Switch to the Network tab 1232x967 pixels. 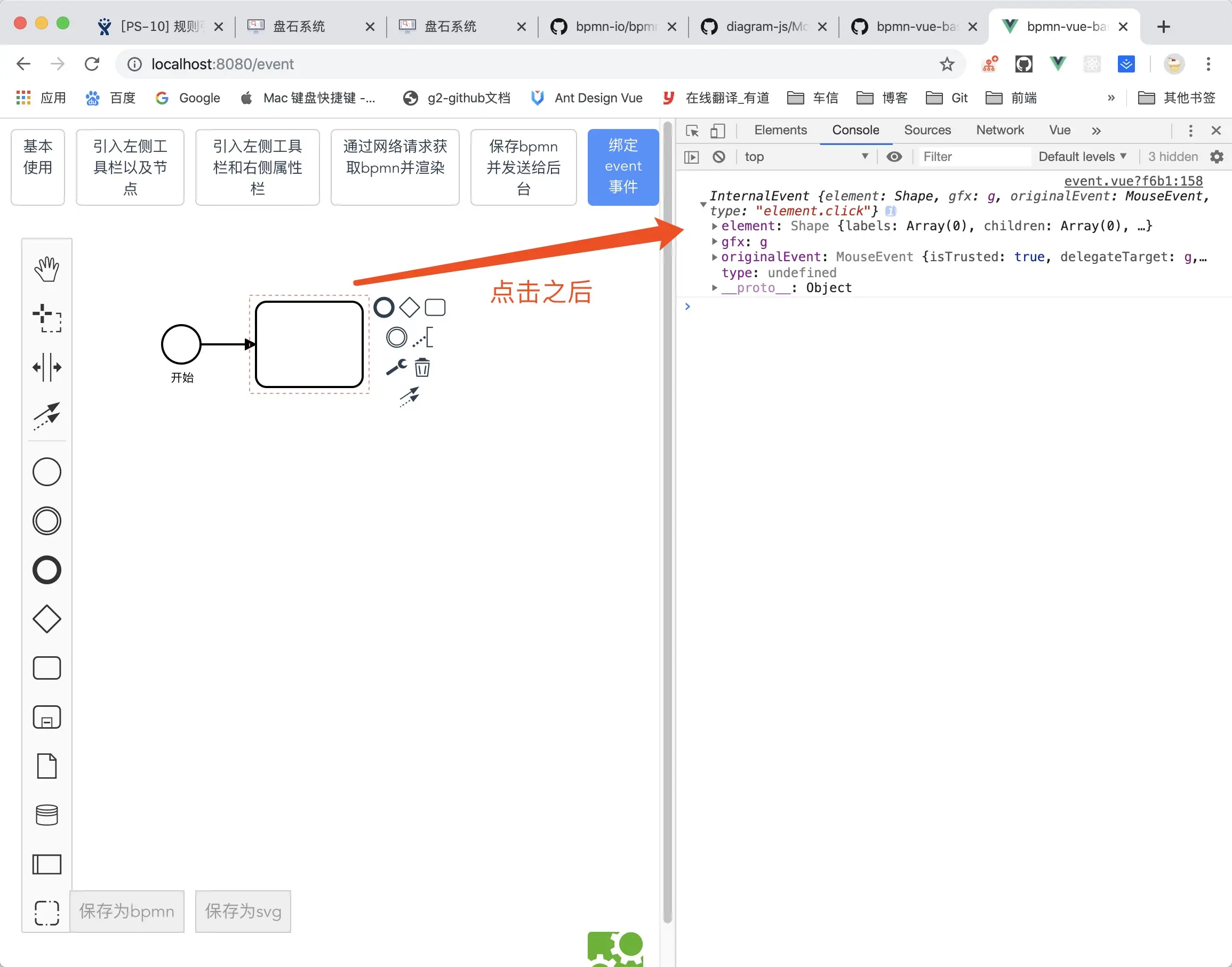(x=999, y=130)
